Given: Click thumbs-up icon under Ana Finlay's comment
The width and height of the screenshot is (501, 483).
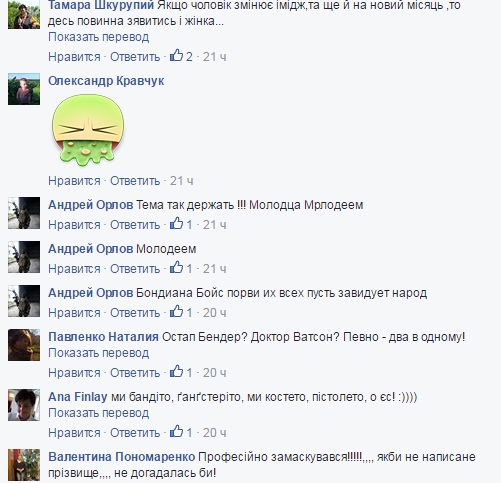Looking at the screenshot, I should 176,432.
